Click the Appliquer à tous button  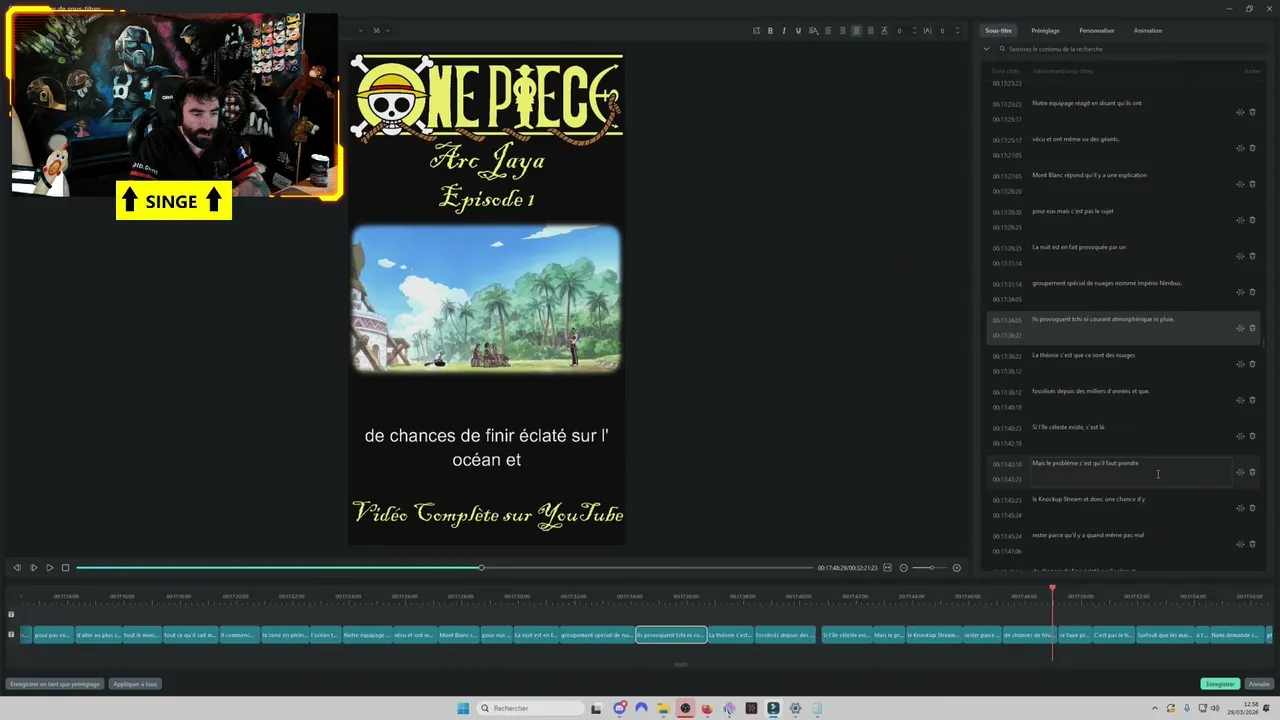point(135,684)
